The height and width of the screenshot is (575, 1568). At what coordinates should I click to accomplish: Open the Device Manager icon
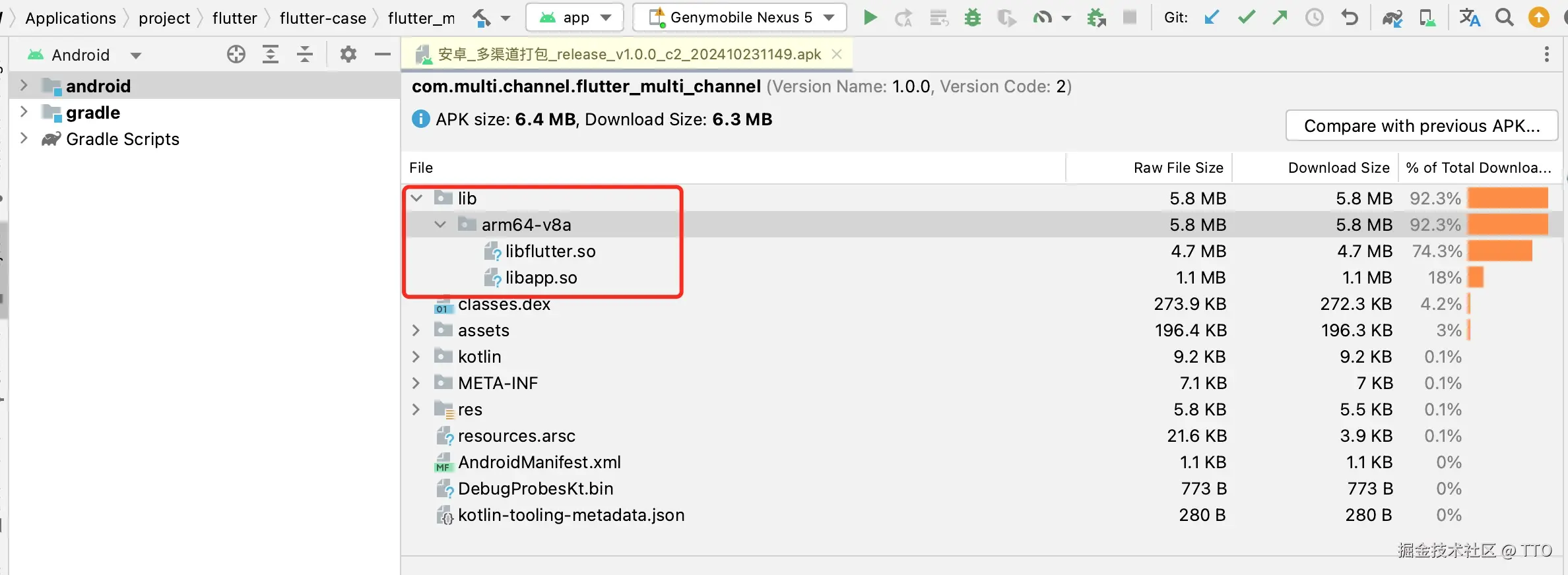tap(1427, 18)
